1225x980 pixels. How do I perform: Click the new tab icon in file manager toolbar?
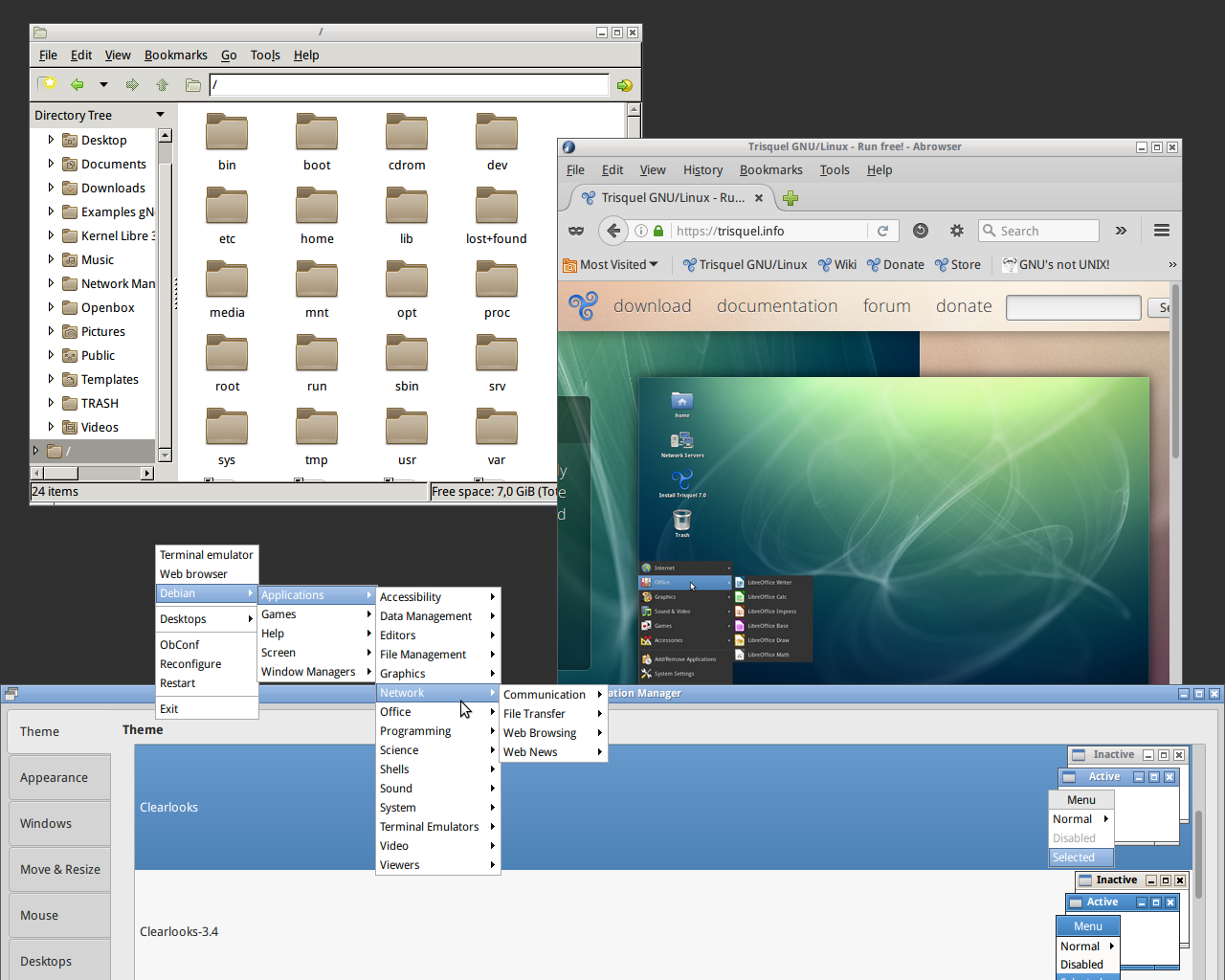(47, 84)
